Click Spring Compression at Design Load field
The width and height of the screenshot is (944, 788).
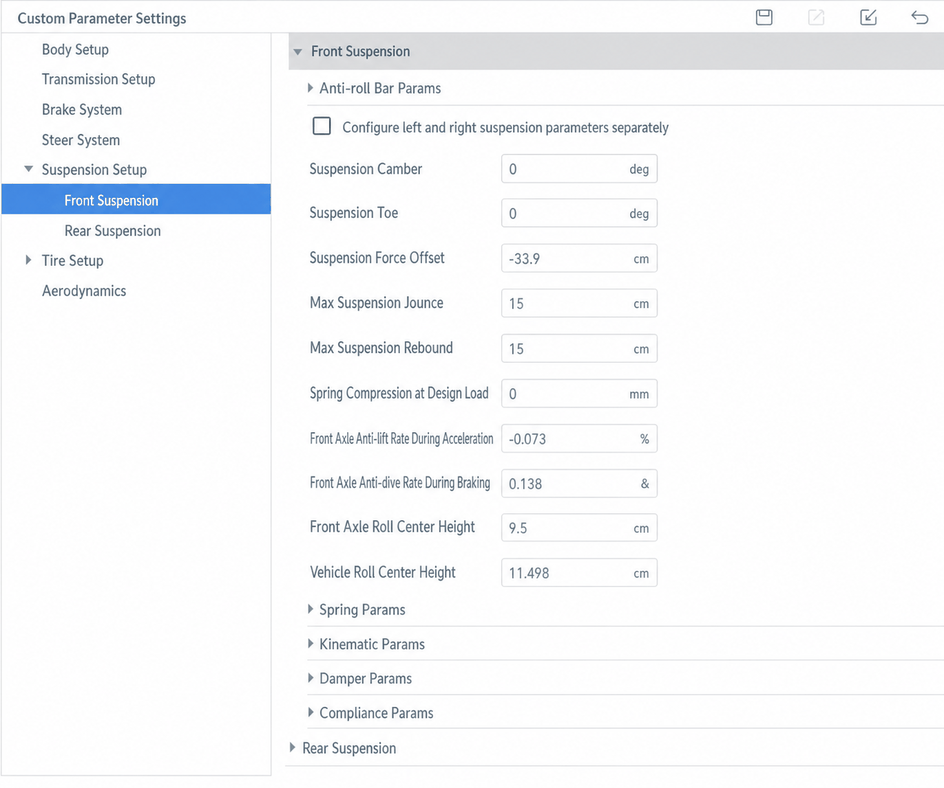click(579, 394)
